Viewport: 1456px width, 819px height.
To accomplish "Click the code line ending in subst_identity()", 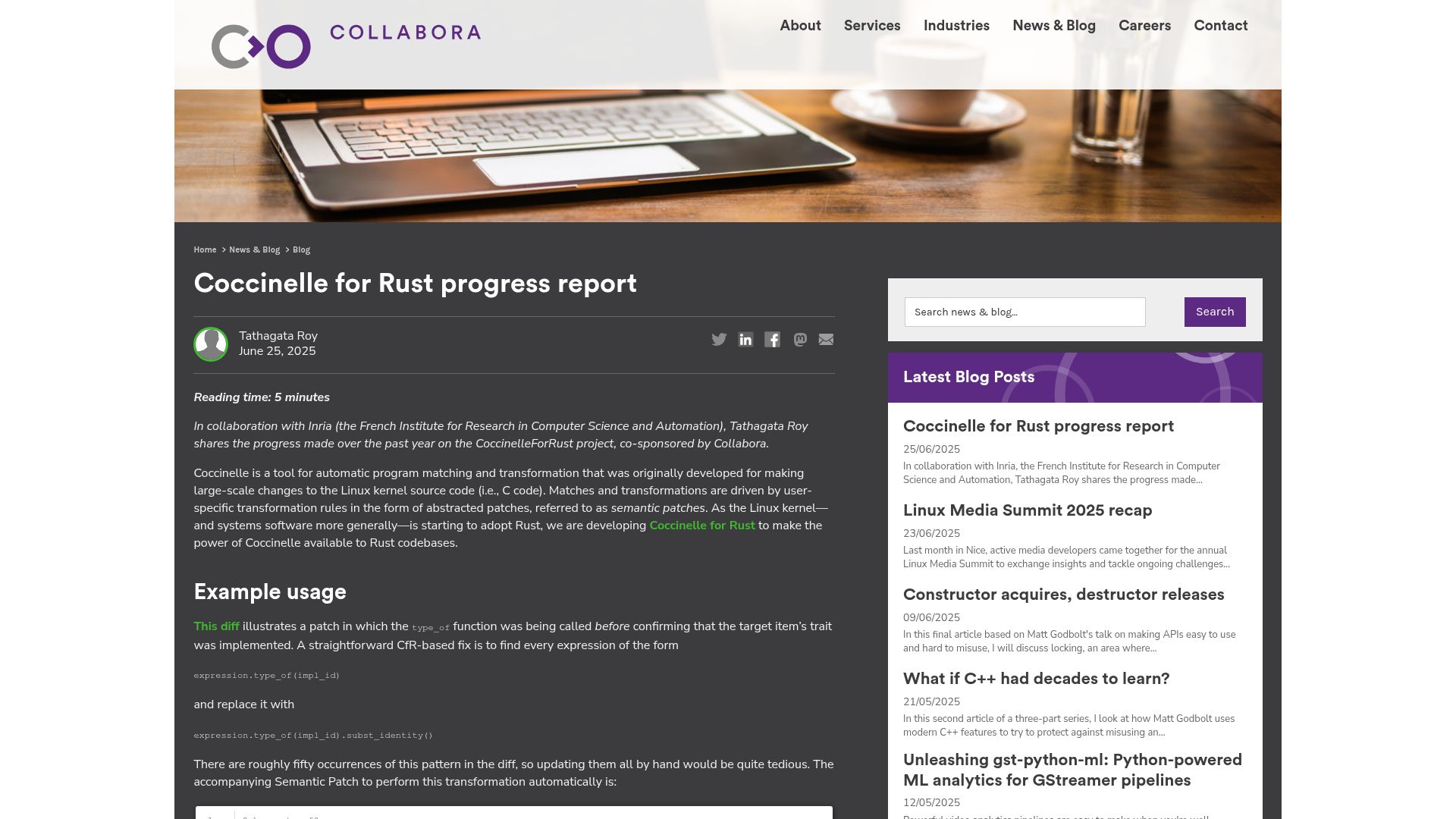I will coord(313,736).
